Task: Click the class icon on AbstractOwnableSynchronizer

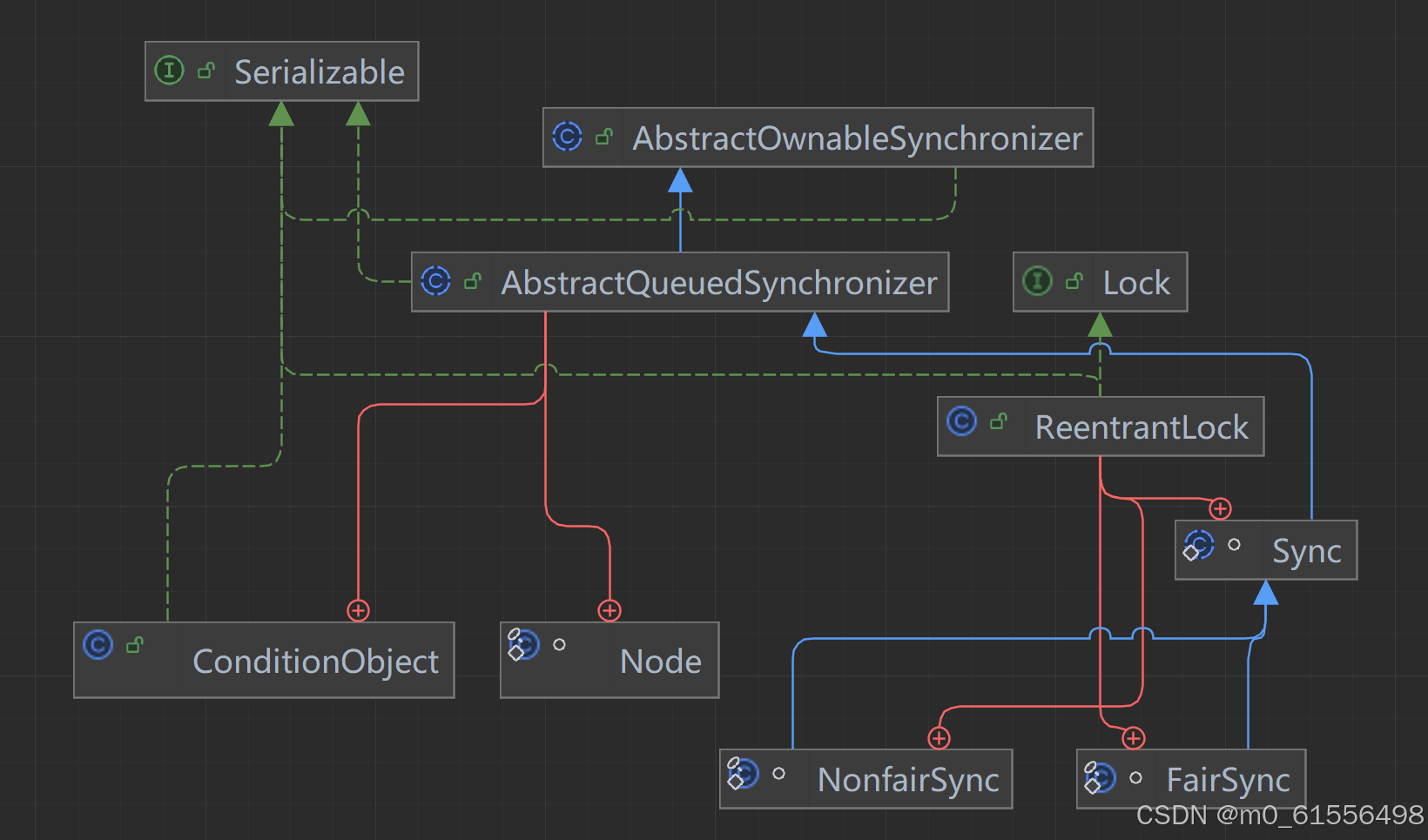Action: pyautogui.click(x=567, y=138)
